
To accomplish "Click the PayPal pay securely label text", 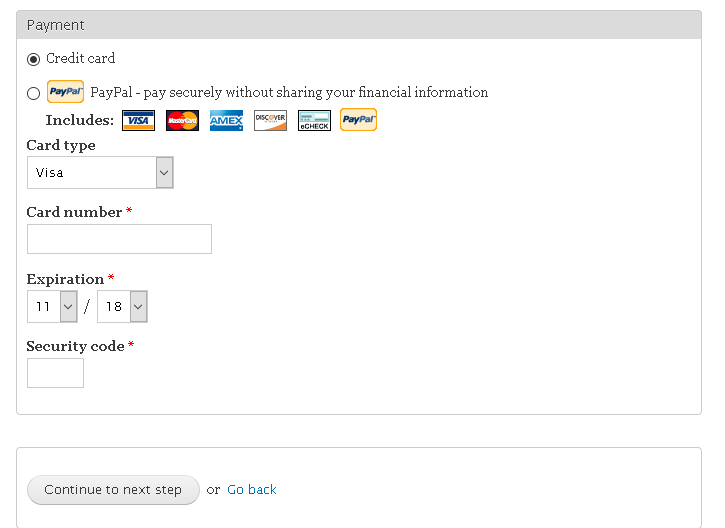I will pos(289,92).
